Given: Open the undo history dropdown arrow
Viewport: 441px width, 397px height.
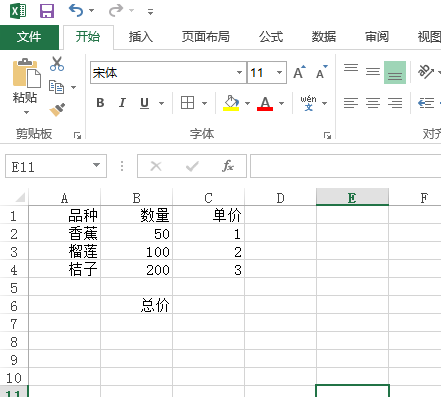Looking at the screenshot, I should click(91, 11).
